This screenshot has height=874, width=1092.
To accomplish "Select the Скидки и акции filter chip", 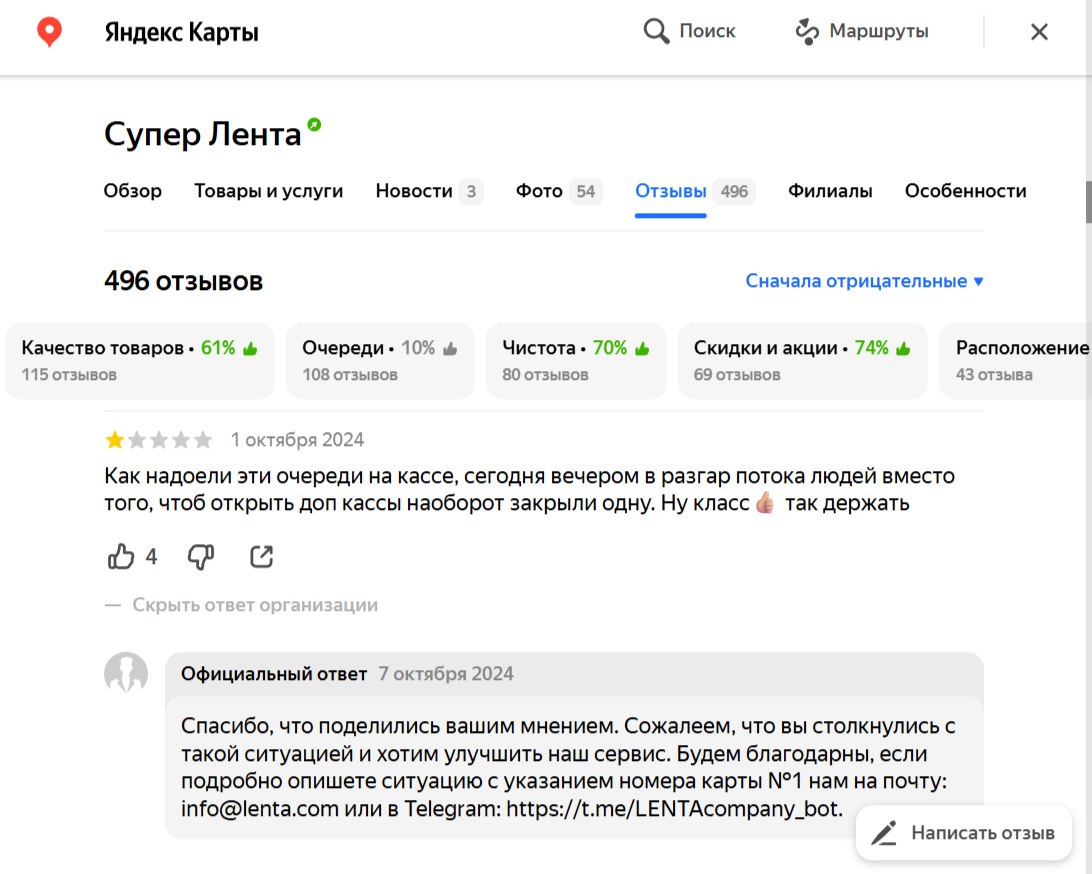I will (x=802, y=360).
